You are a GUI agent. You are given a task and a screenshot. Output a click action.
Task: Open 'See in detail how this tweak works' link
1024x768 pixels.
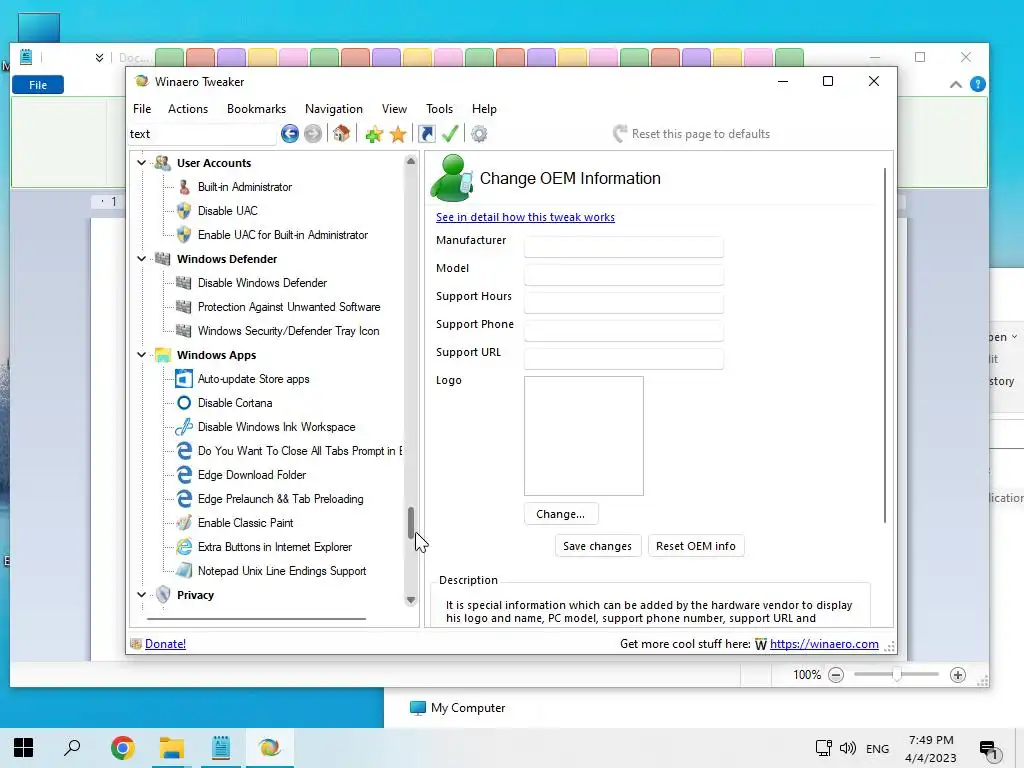click(x=525, y=217)
